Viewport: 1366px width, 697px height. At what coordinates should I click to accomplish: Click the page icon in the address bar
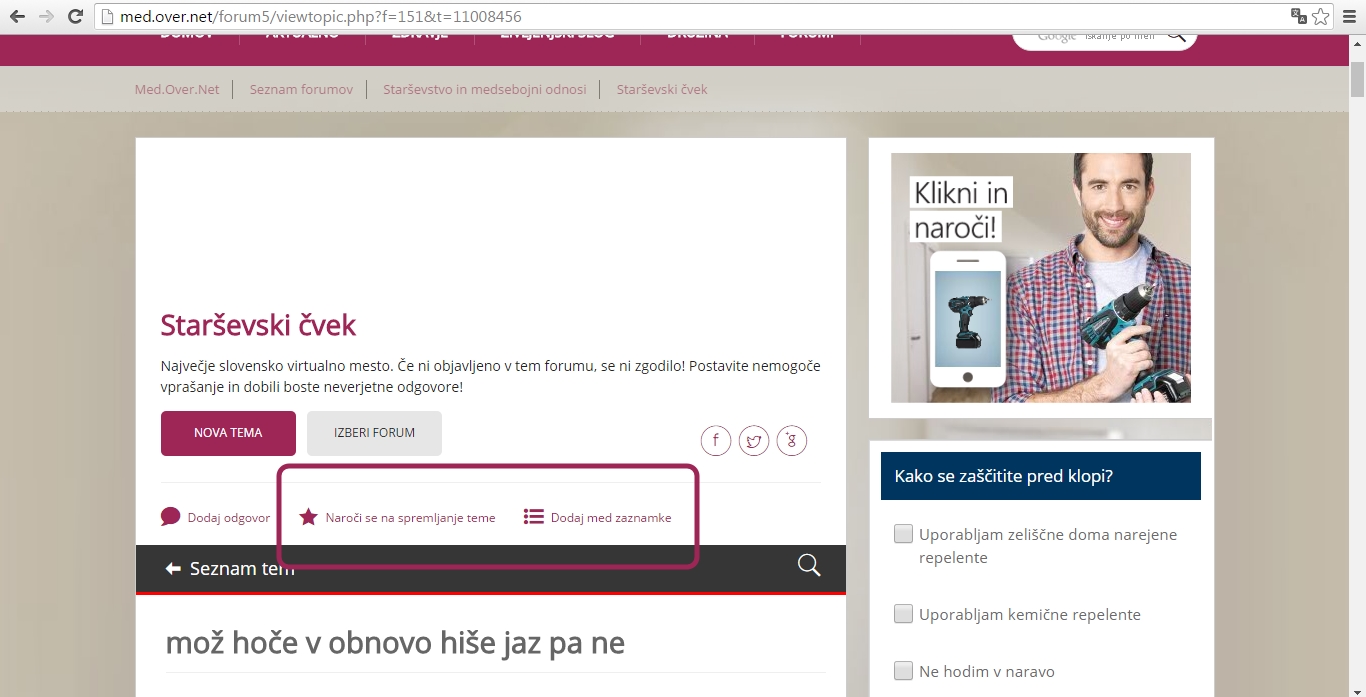108,16
